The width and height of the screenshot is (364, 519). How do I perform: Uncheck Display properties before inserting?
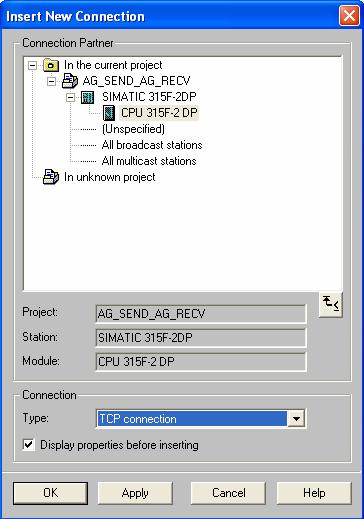29,445
